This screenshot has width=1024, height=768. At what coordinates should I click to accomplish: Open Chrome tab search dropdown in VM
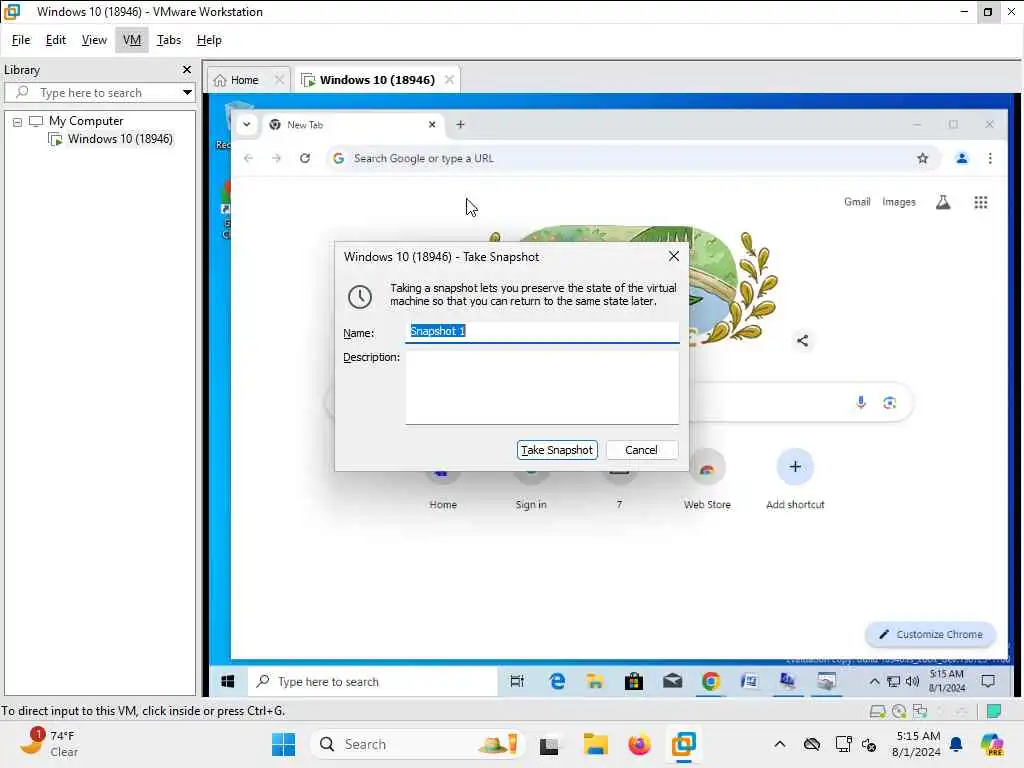[247, 125]
